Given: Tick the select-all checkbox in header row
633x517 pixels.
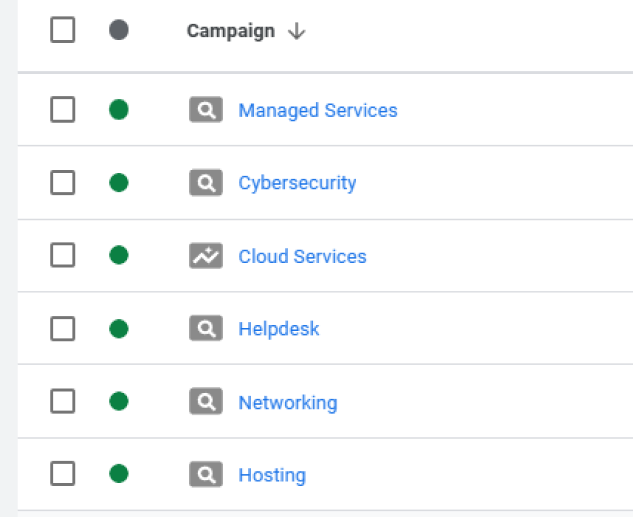Looking at the screenshot, I should click(63, 31).
